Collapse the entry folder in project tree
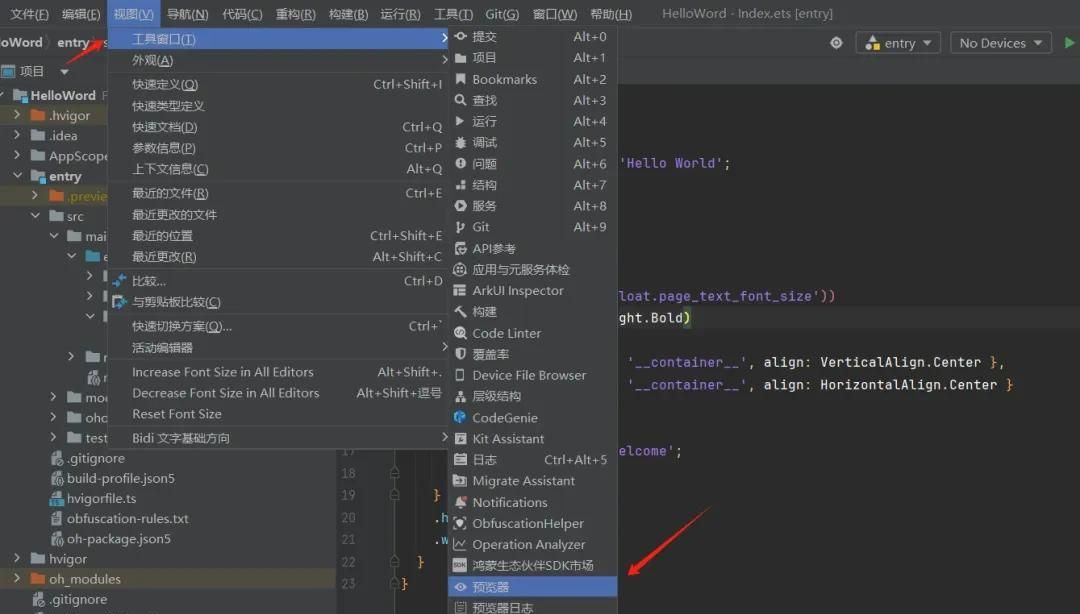This screenshot has width=1080, height=614. point(17,176)
